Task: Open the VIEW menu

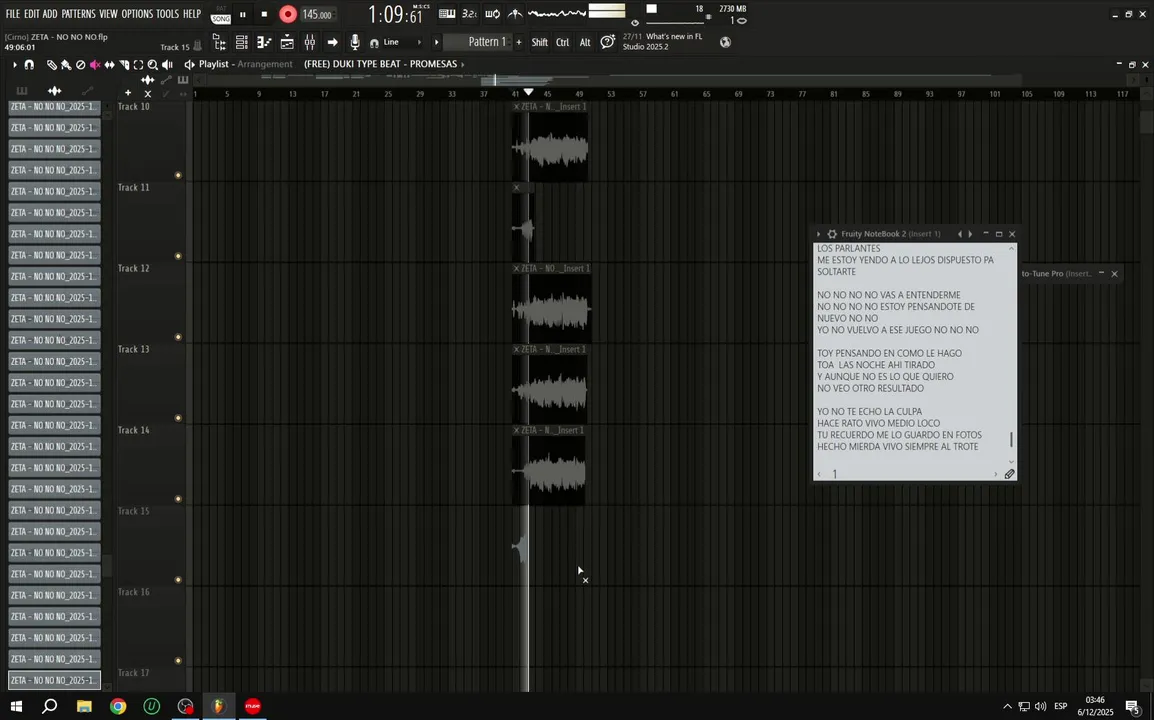Action: pos(108,14)
